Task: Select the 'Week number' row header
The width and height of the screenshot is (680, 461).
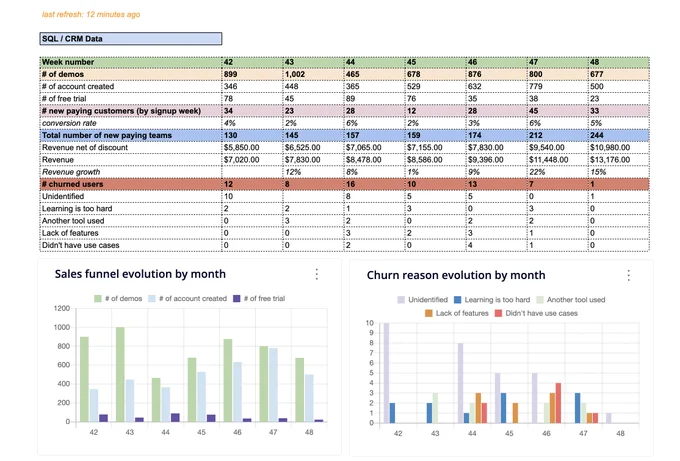Action: pyautogui.click(x=131, y=62)
